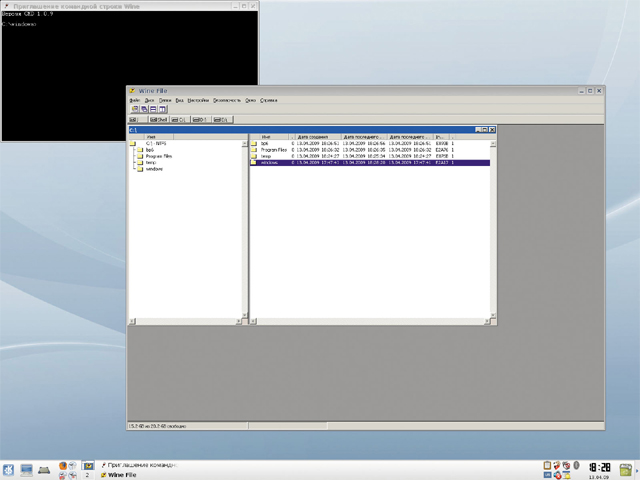
Task: Click the device notifier icon in panel
Action: click(x=44, y=471)
